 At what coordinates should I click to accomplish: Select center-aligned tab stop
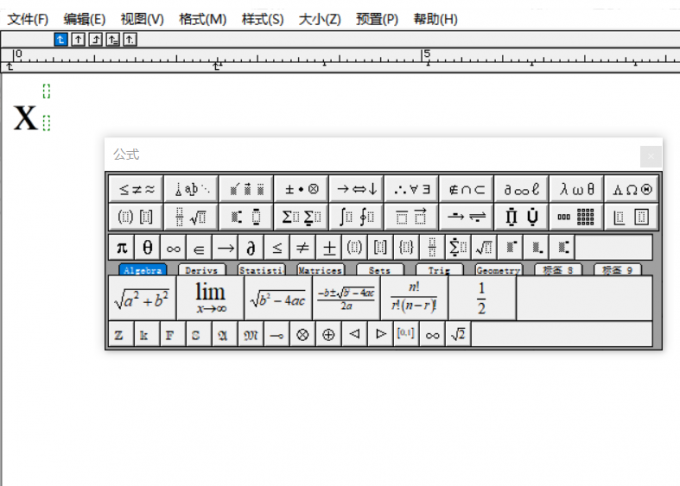(78, 39)
